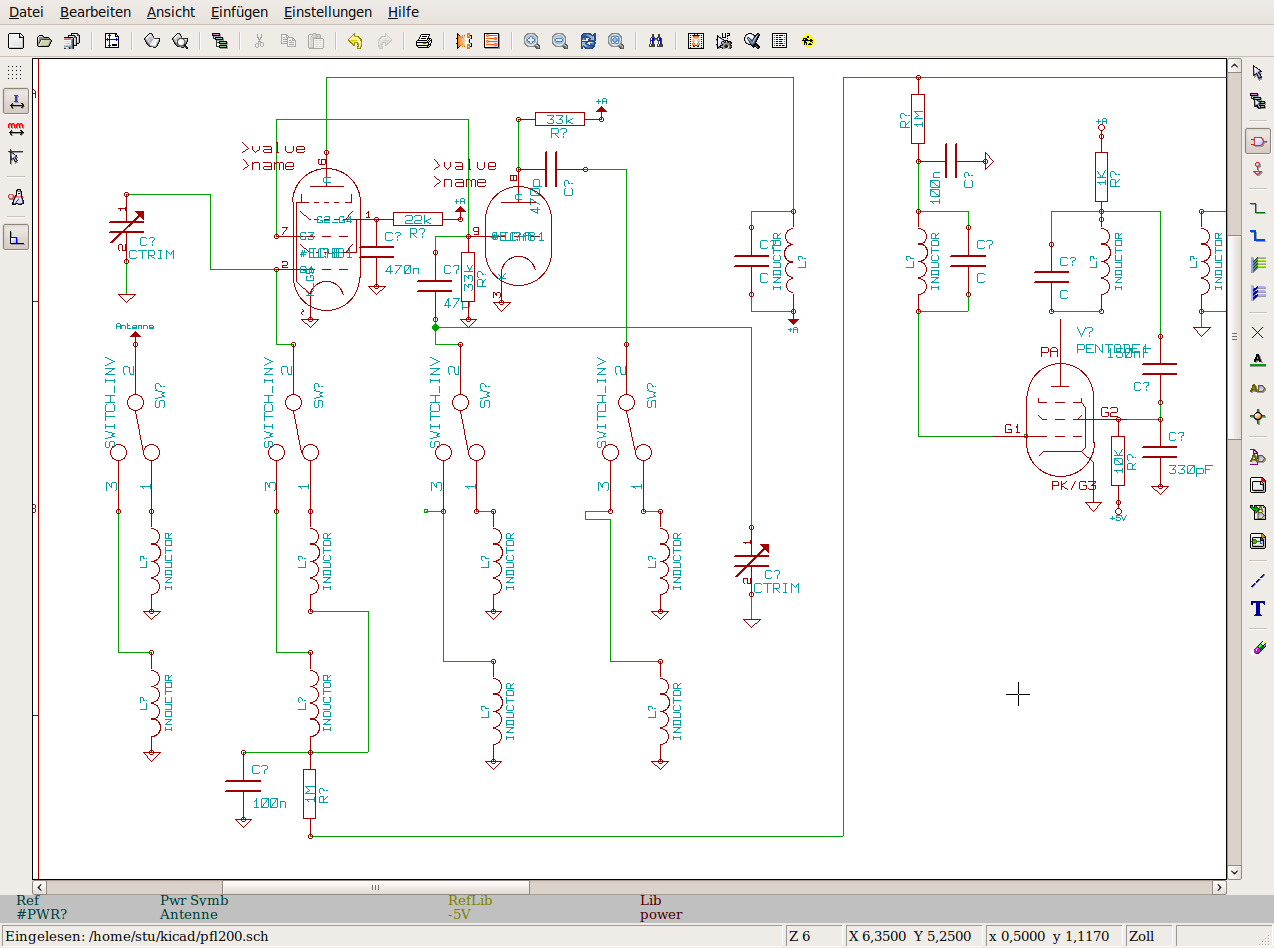The image size is (1274, 948).
Task: Click the find binoculars icon
Action: [656, 41]
